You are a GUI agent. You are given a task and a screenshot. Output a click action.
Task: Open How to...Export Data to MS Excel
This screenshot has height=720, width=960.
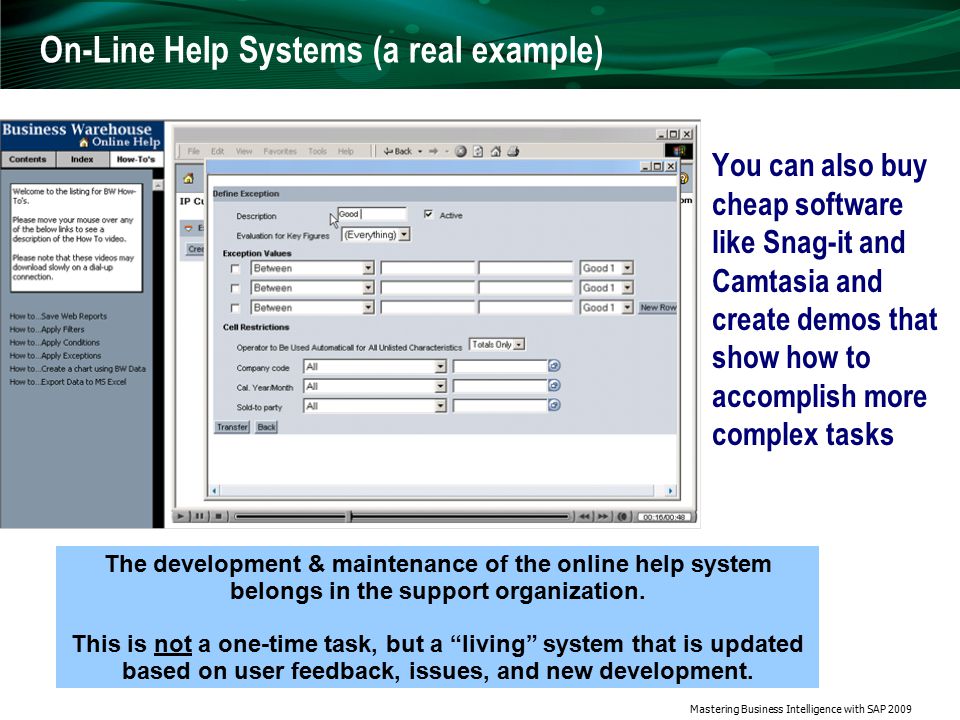(68, 381)
